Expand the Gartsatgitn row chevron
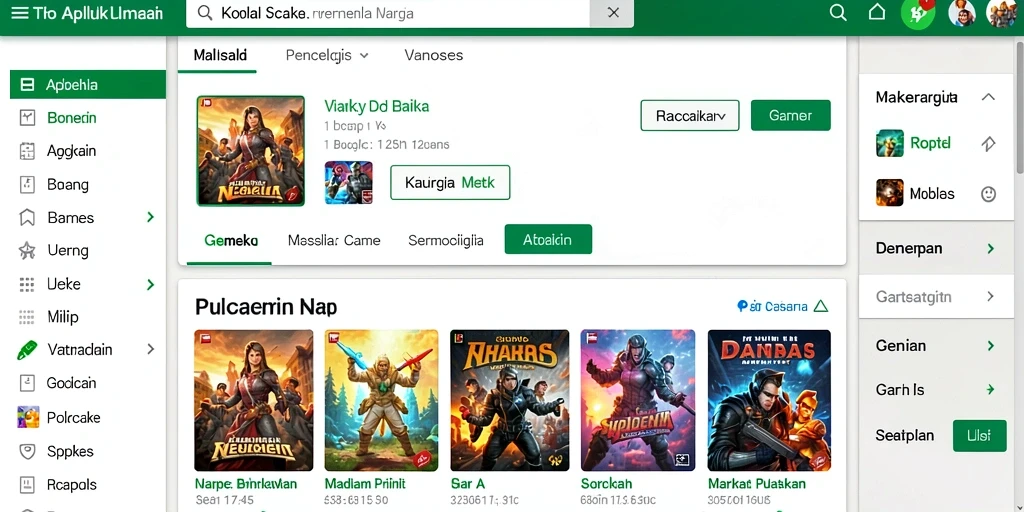Screen dimensions: 1024x512 click(x=990, y=296)
